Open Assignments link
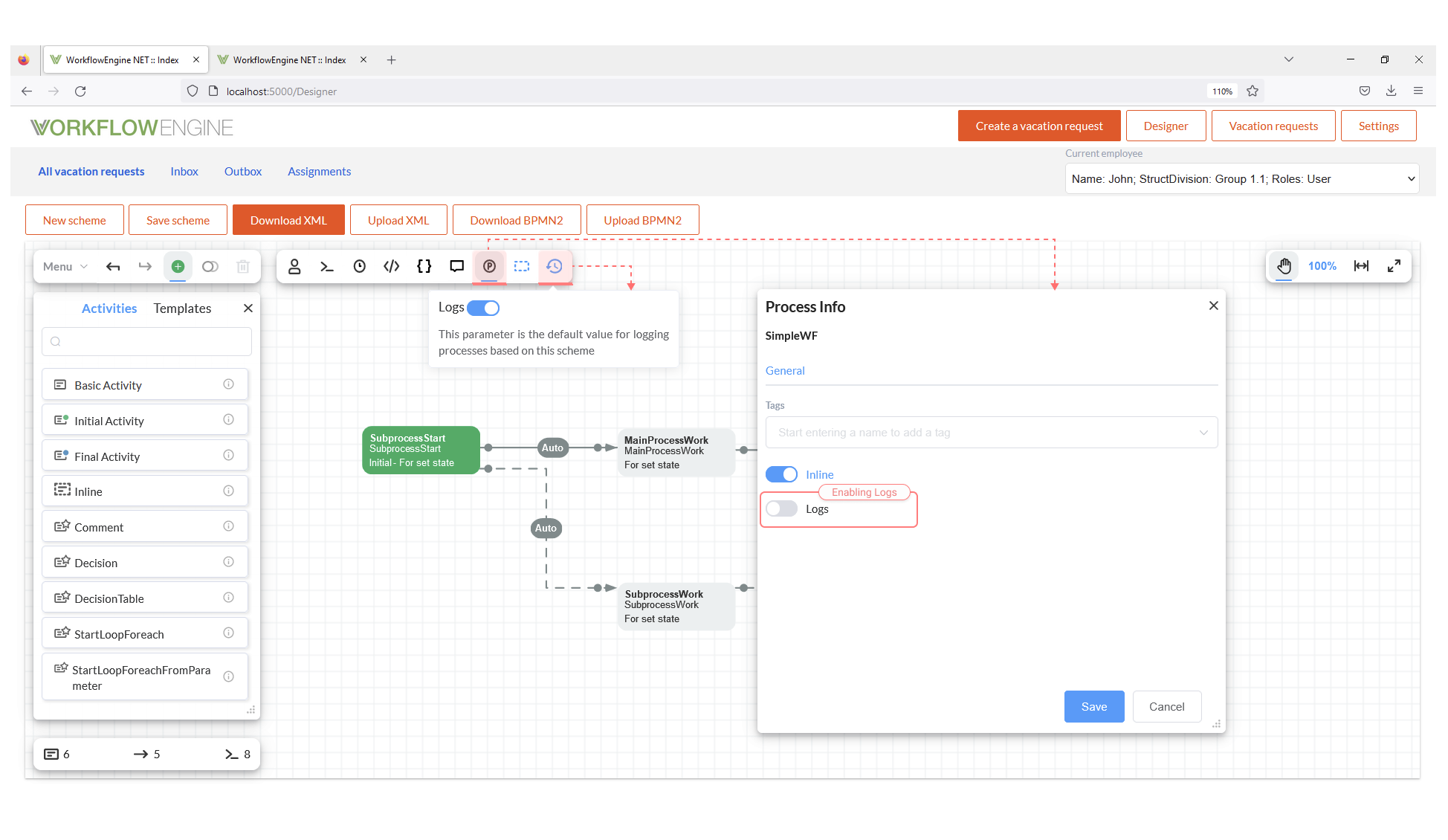The height and width of the screenshot is (840, 1448). pos(320,172)
